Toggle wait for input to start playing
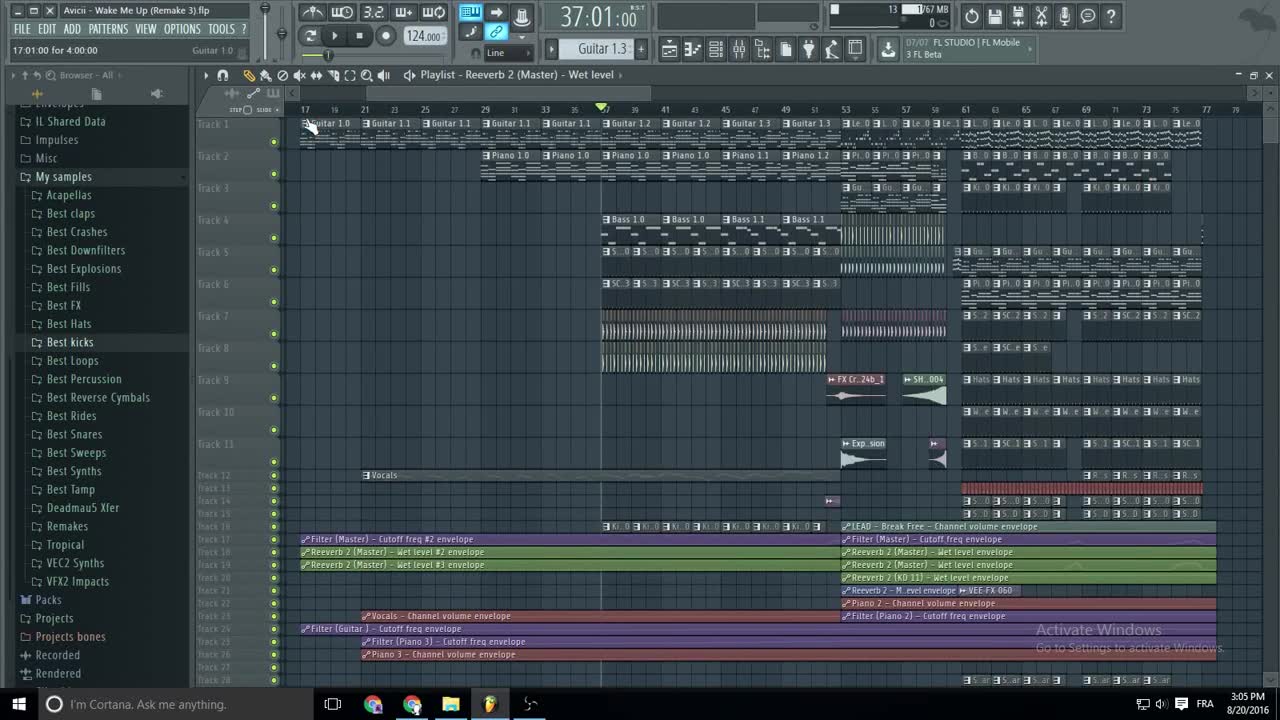Viewport: 1280px width, 720px height. [x=342, y=13]
